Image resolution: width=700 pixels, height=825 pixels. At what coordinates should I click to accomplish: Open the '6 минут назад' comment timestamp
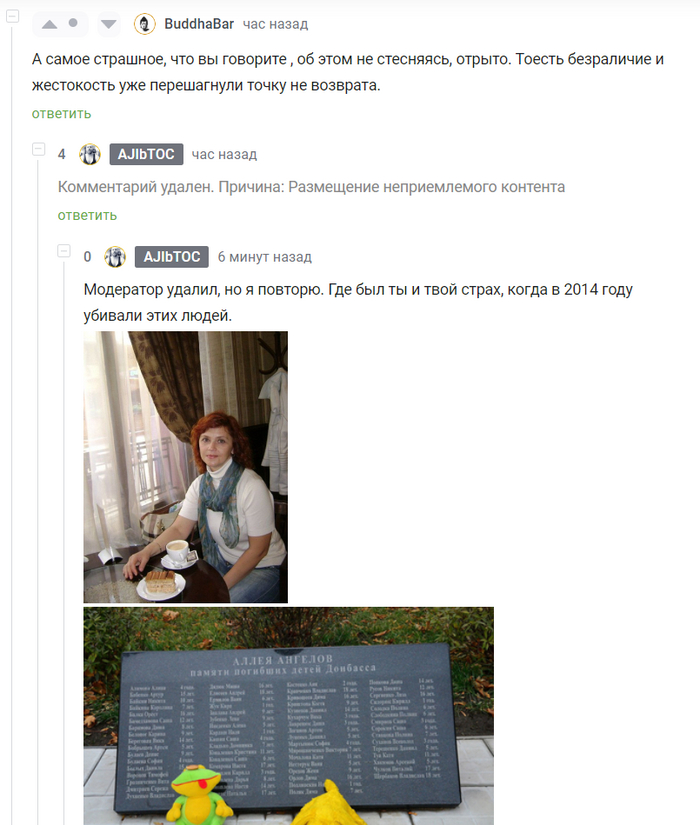click(x=265, y=257)
